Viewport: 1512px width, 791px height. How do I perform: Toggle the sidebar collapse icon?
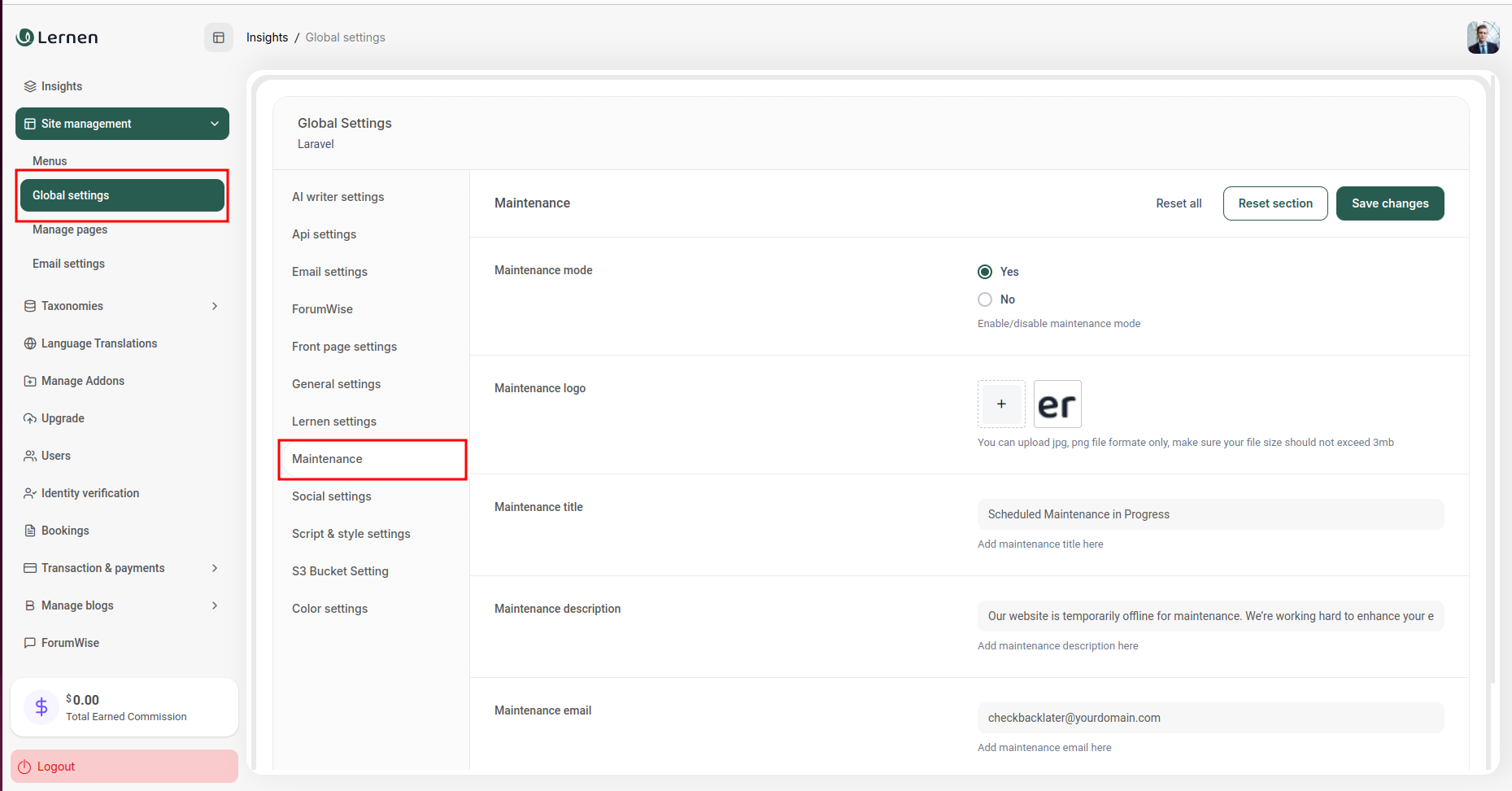218,37
